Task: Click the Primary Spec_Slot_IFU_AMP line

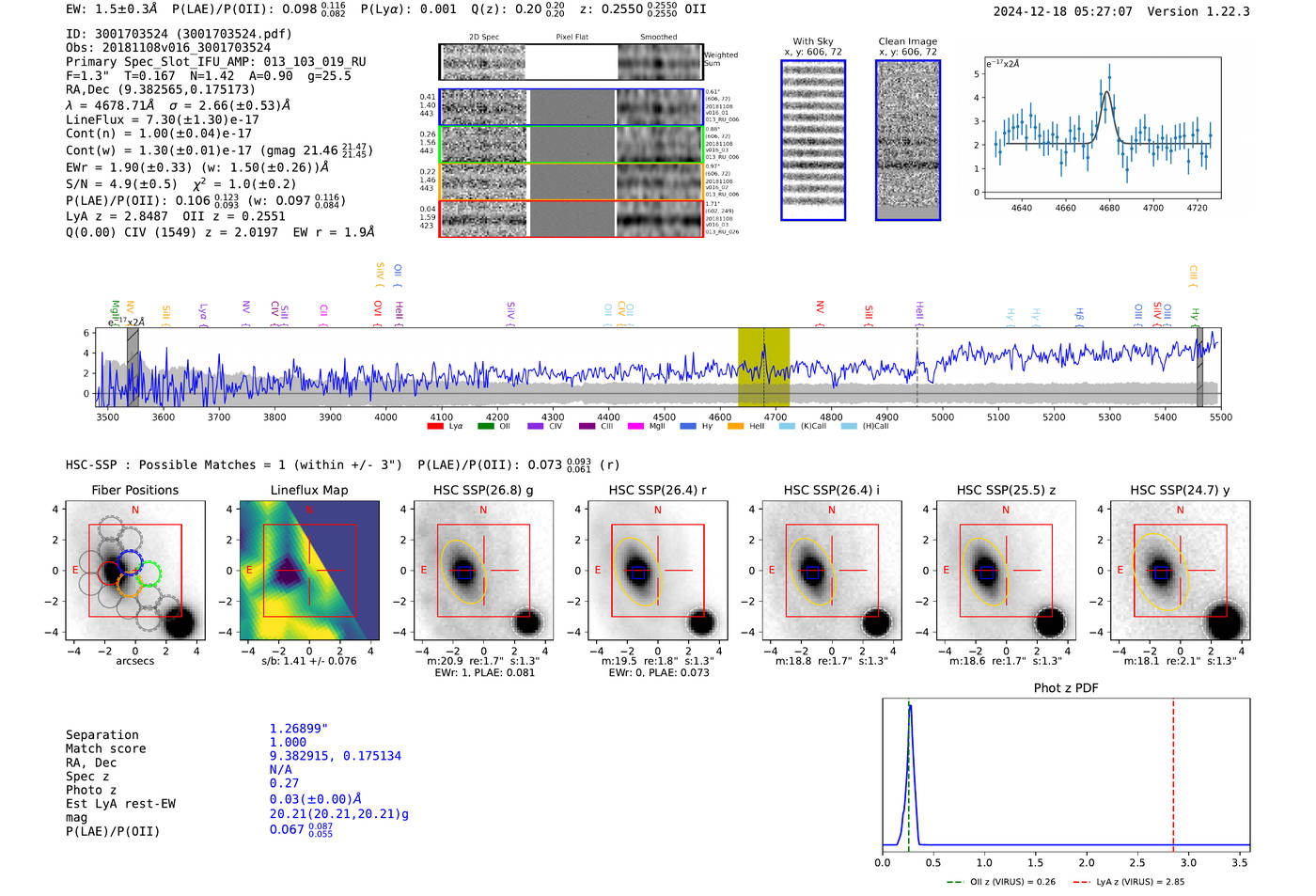Action: 216,62
